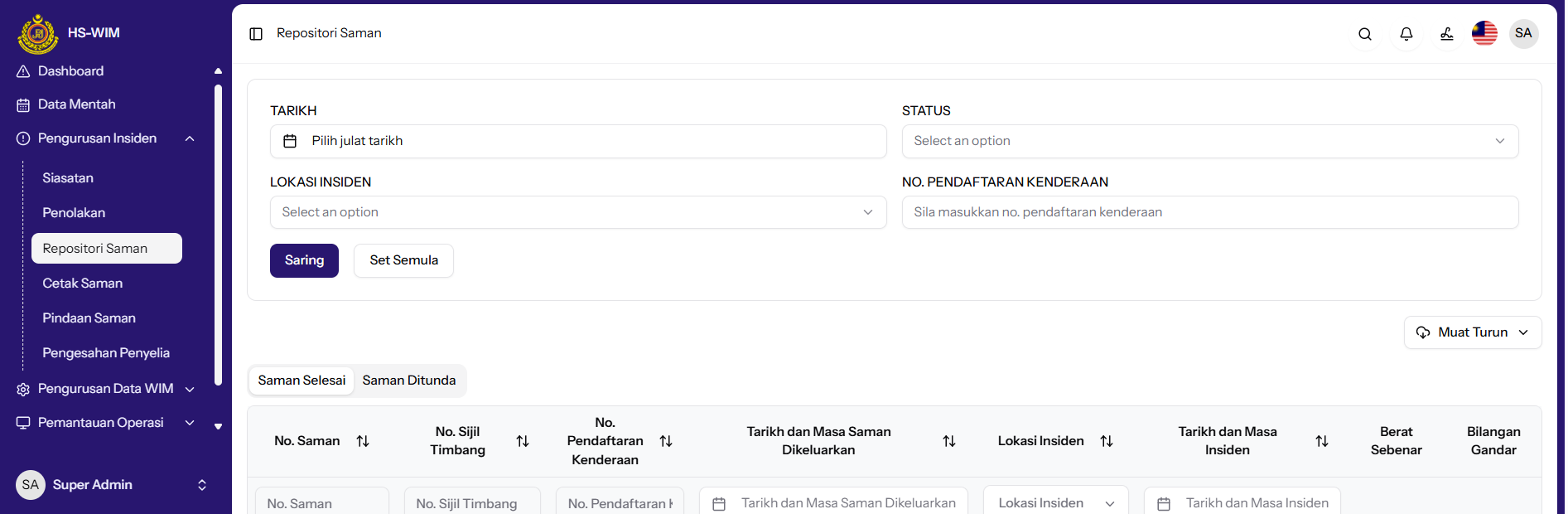Open the notifications bell
The image size is (1568, 514).
[1406, 34]
